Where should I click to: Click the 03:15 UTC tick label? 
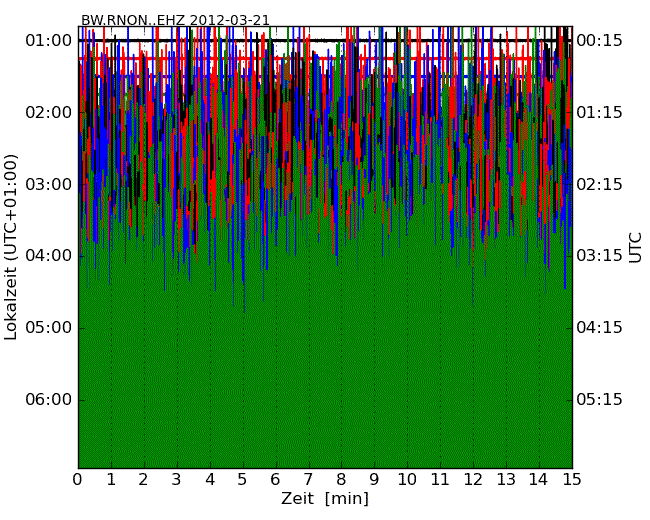(599, 256)
